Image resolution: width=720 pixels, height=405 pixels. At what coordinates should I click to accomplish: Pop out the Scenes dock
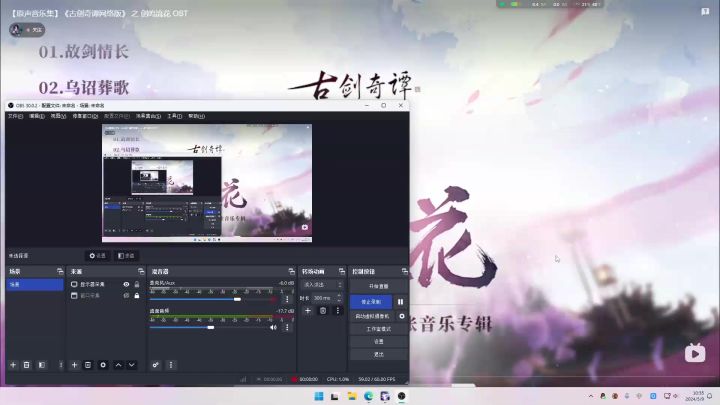[x=60, y=271]
